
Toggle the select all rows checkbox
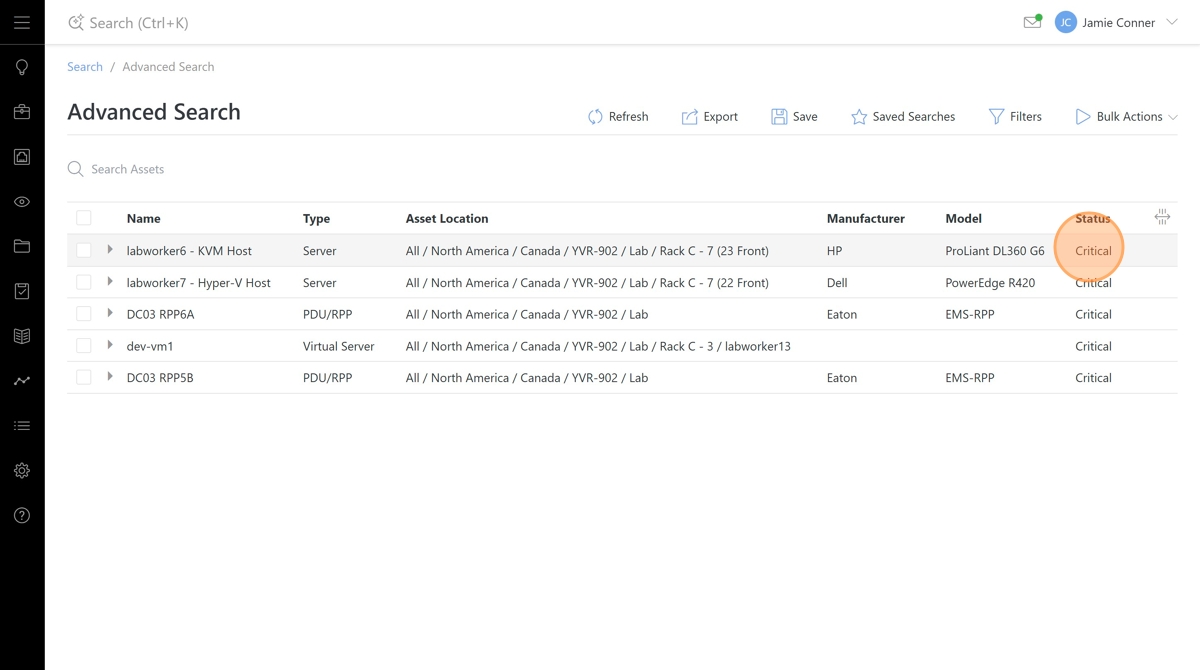point(84,218)
